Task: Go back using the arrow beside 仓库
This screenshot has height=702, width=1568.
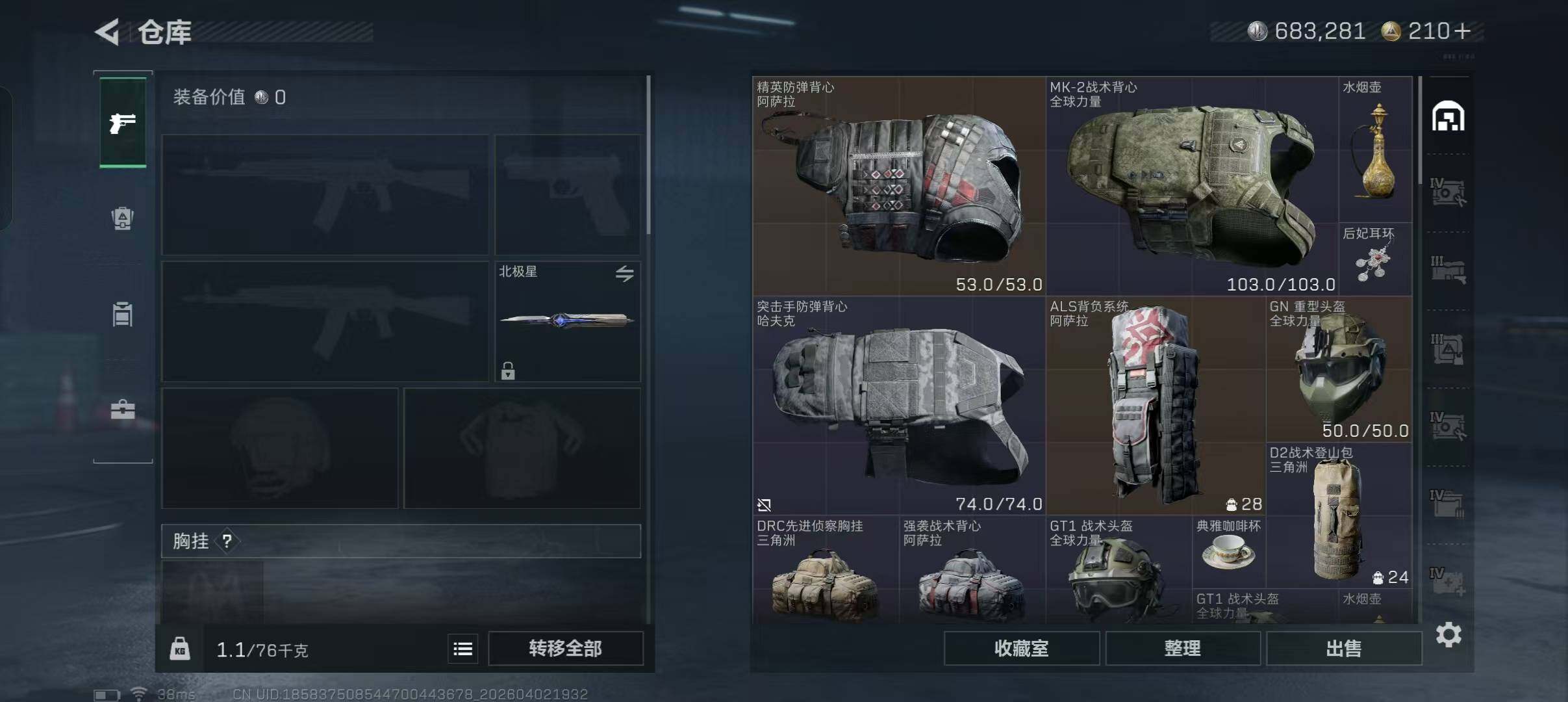Action: 108,31
